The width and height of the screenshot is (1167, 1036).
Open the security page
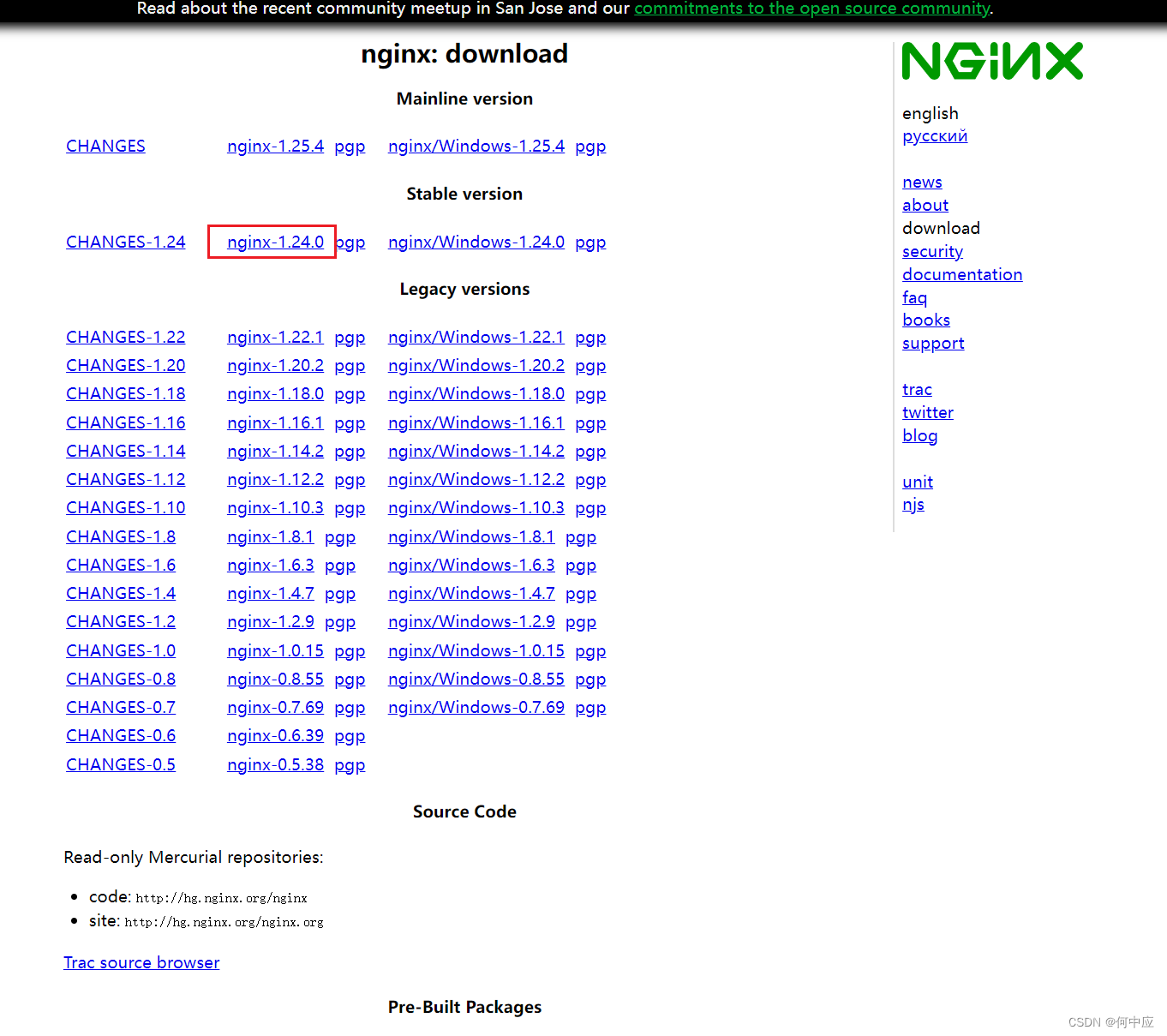point(932,252)
